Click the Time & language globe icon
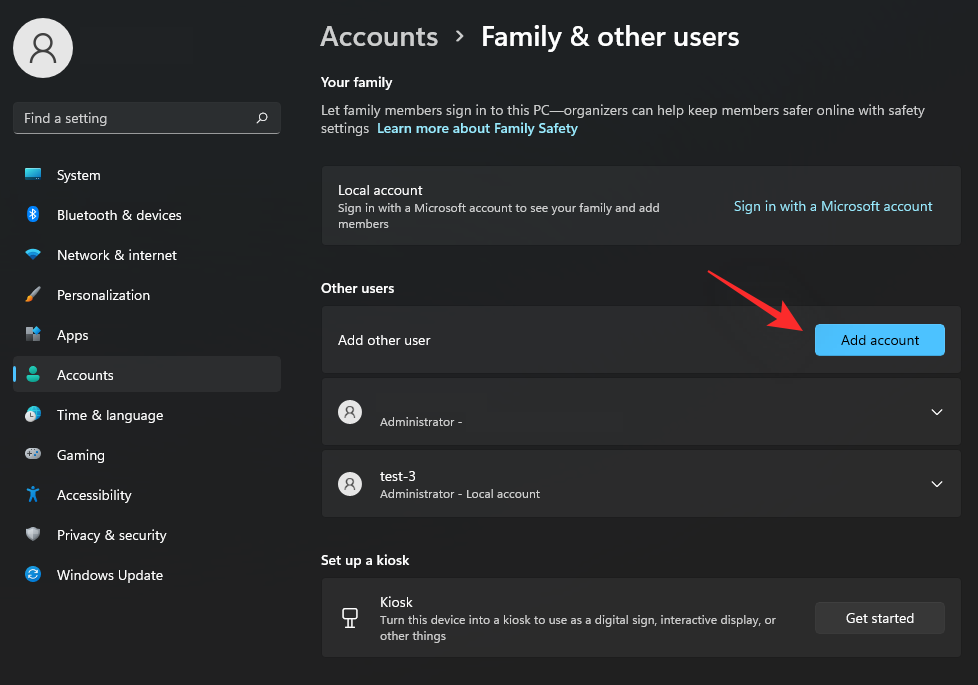The height and width of the screenshot is (685, 978). [33, 415]
